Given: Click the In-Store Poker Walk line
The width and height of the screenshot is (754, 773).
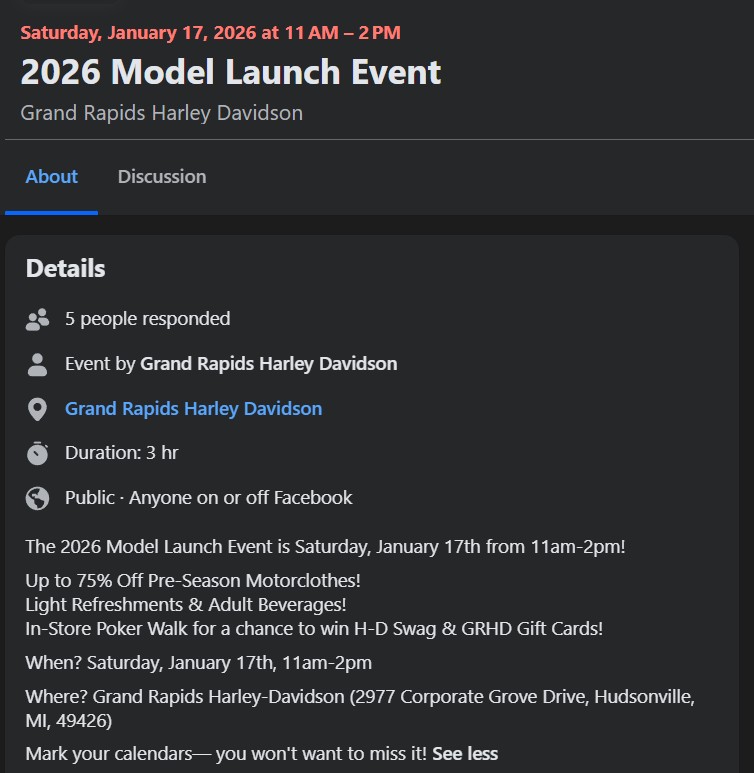Looking at the screenshot, I should tap(314, 629).
